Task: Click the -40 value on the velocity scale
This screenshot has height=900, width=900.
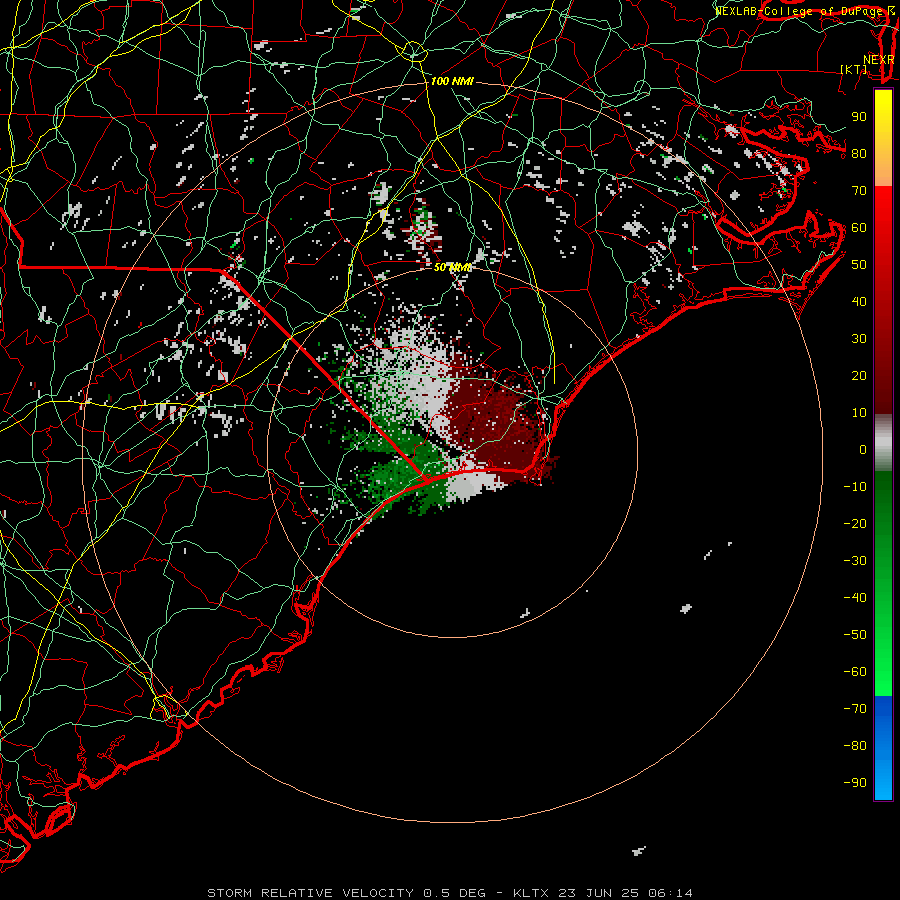Action: click(x=855, y=598)
